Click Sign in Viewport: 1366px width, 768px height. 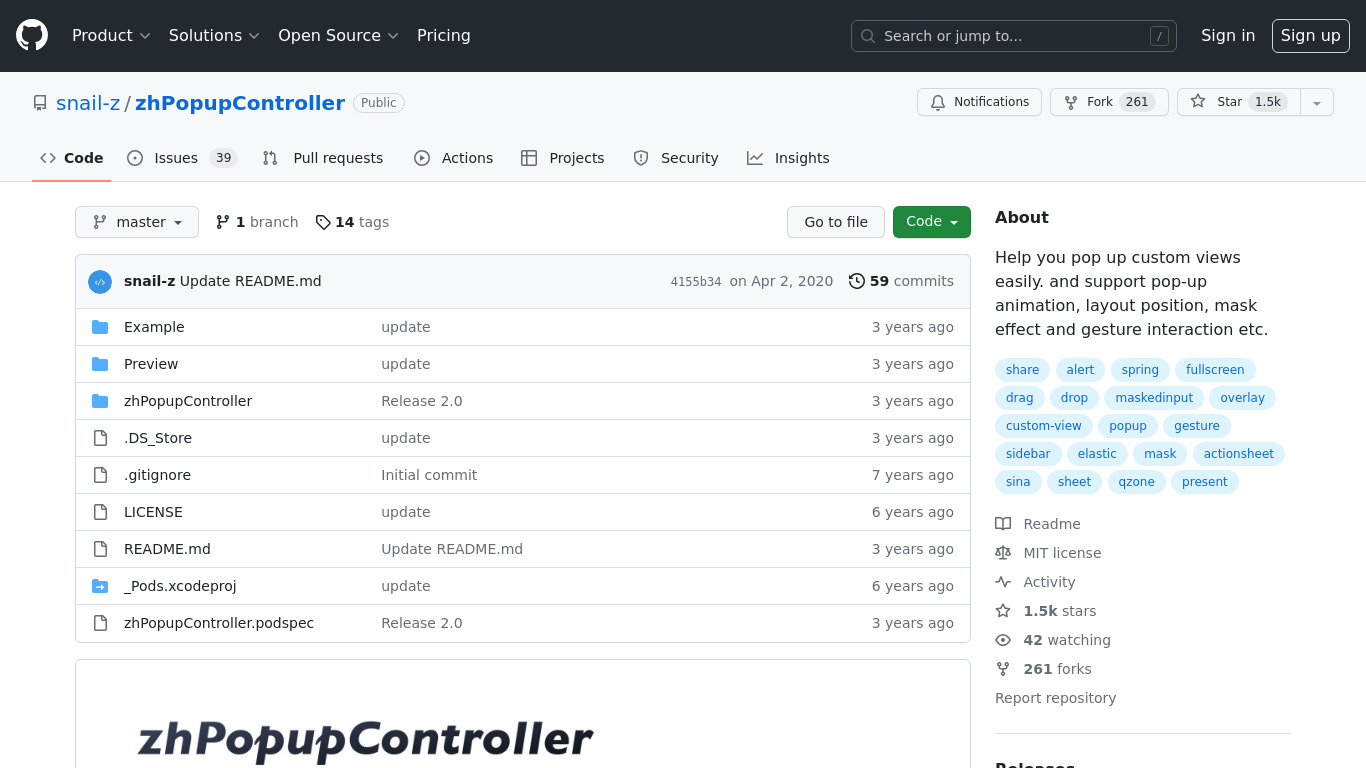click(1228, 36)
